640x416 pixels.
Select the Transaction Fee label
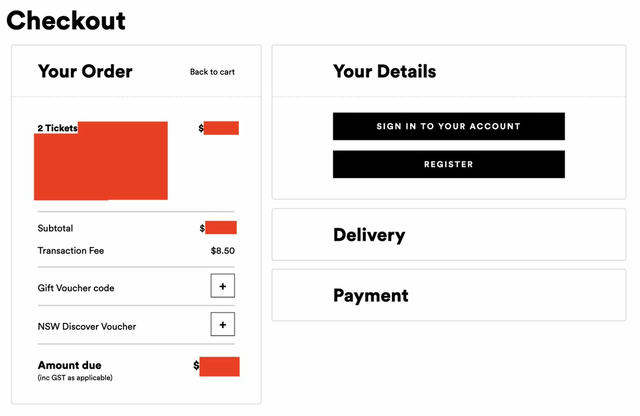coord(71,251)
